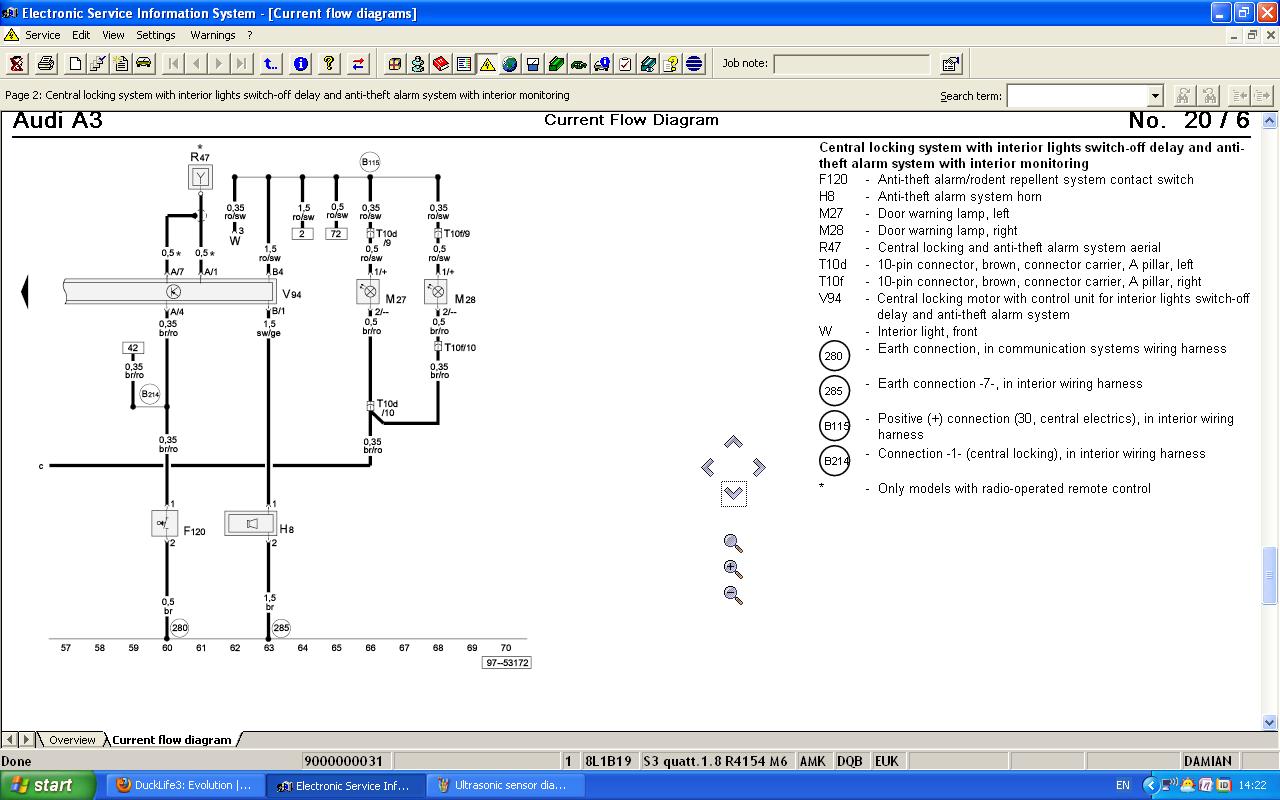Click the blue 't..' toolbar icon

pyautogui.click(x=270, y=64)
